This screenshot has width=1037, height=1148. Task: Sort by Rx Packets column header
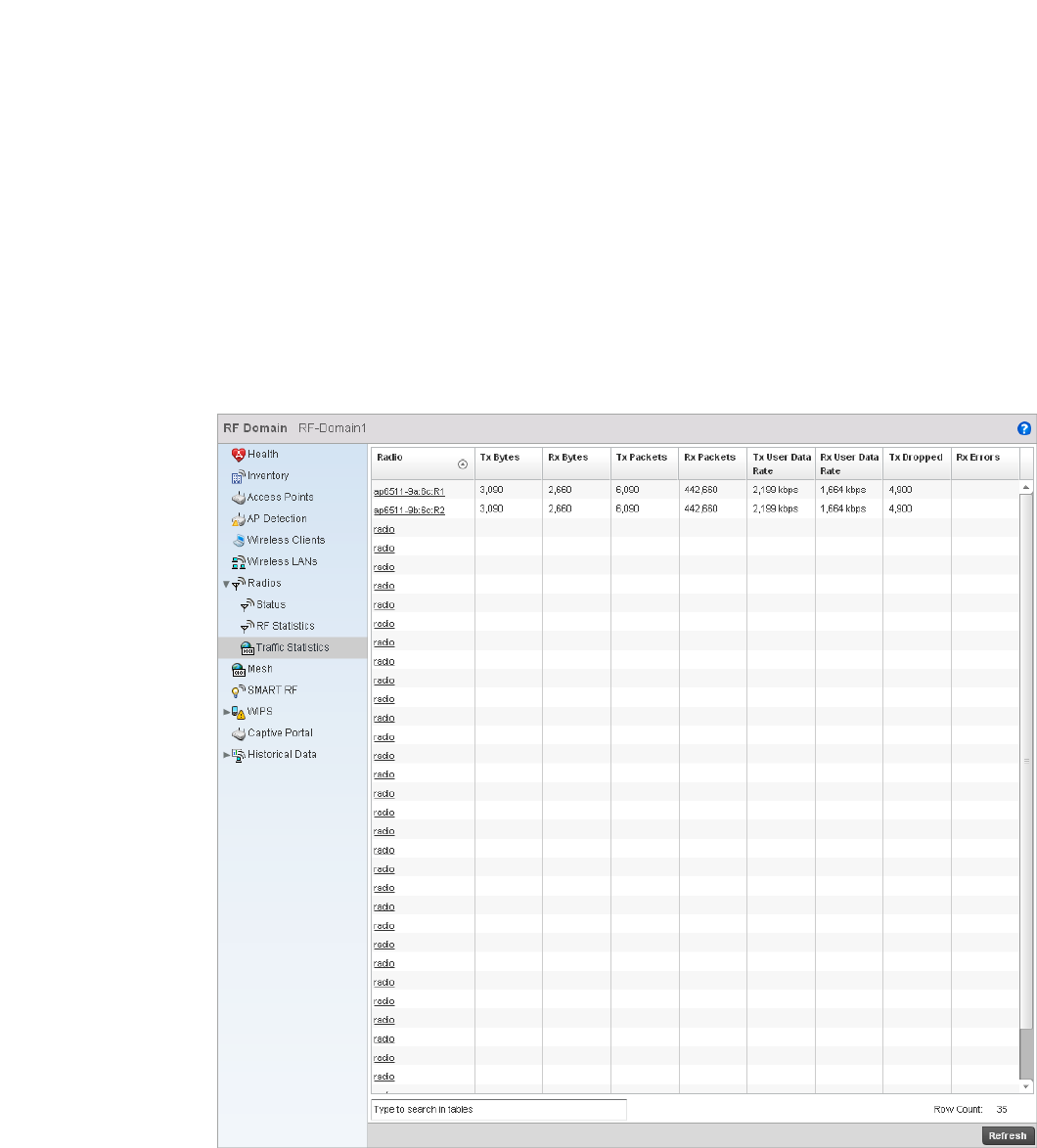[x=712, y=464]
